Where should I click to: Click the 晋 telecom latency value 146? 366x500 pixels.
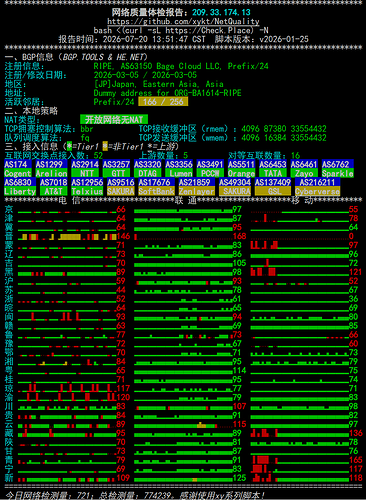pyautogui.click(x=123, y=236)
